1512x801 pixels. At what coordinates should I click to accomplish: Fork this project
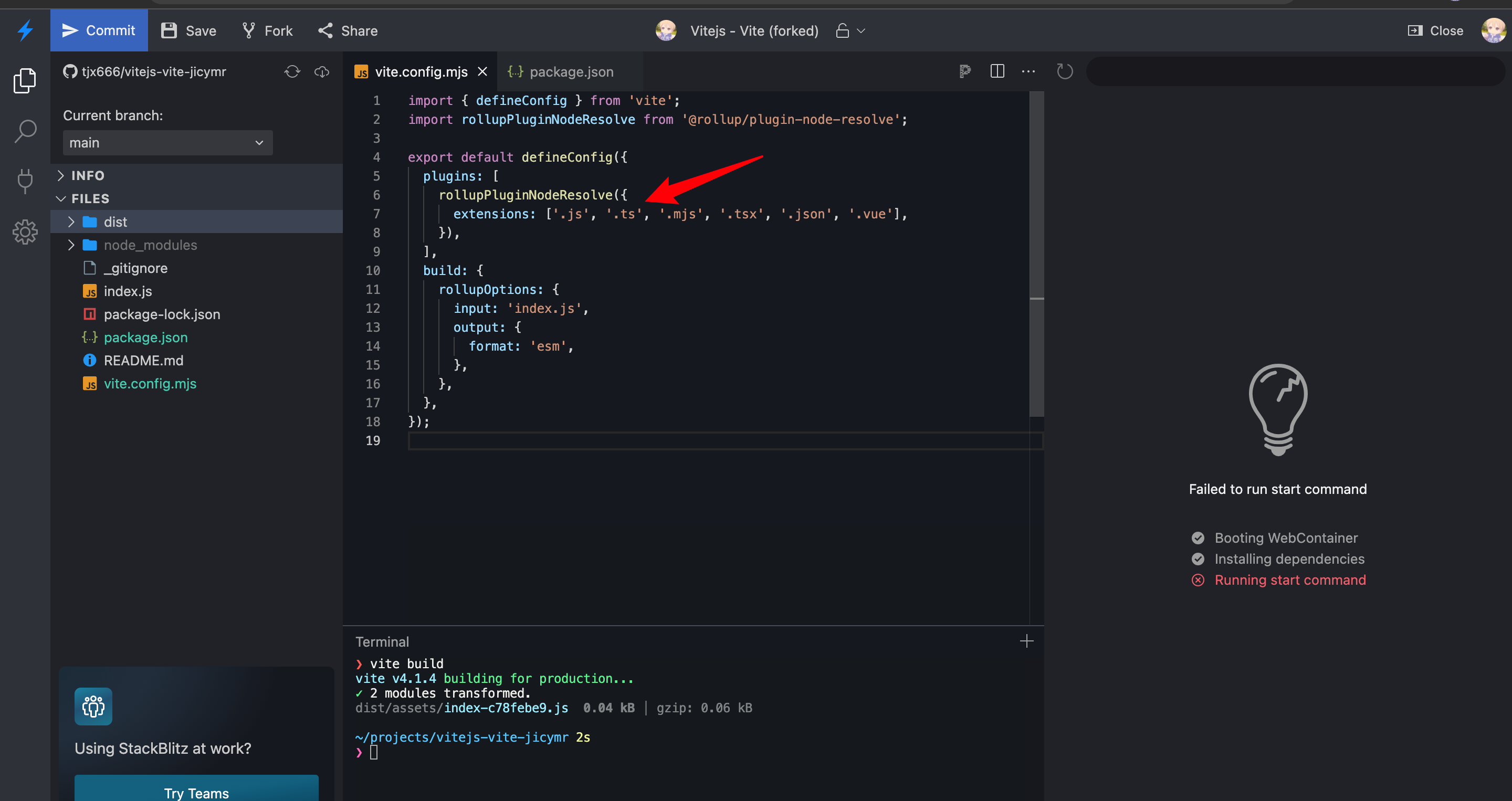tap(268, 30)
